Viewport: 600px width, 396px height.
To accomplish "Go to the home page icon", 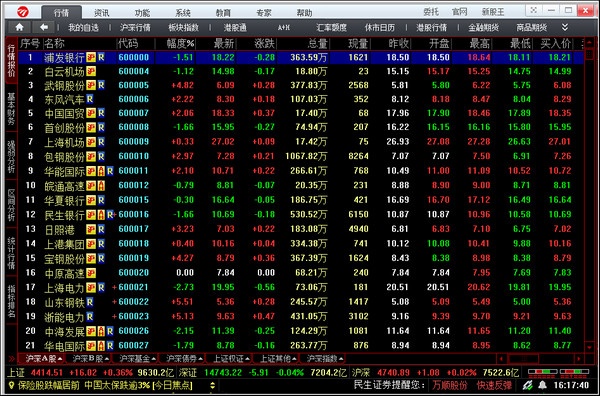I will [19, 27].
